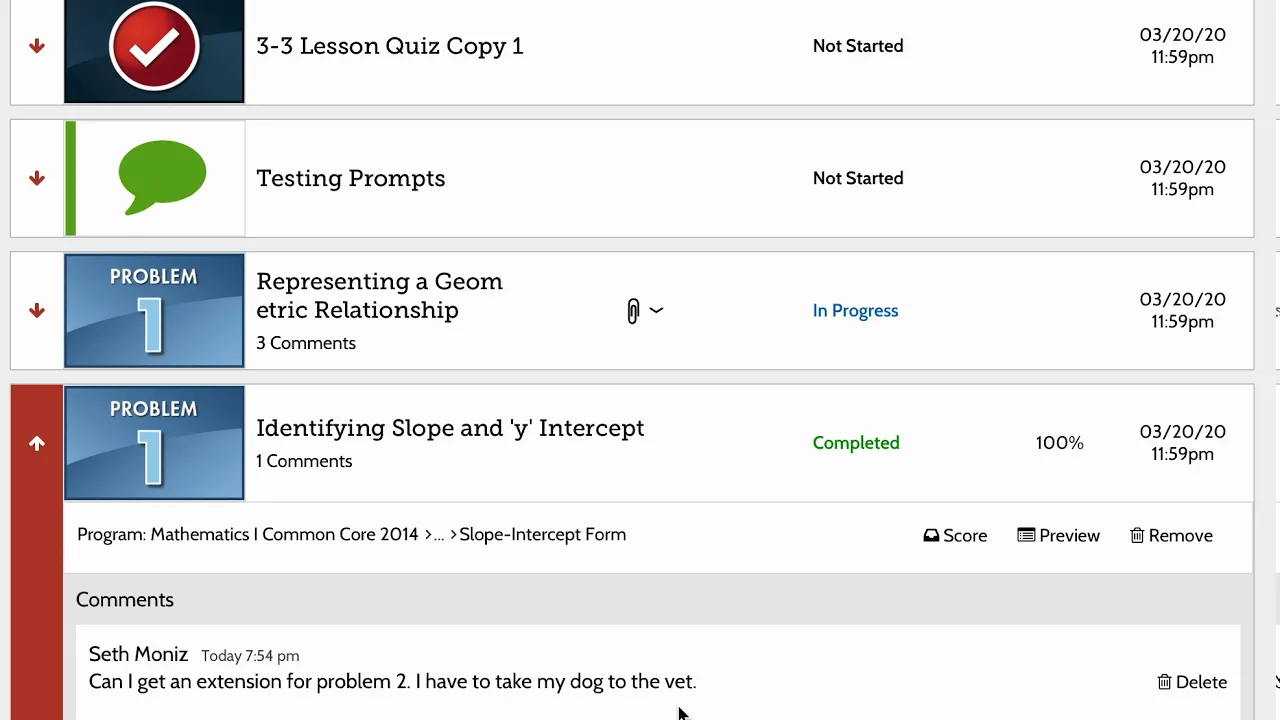Click the red checkmark quiz thumbnail
1280x720 pixels.
click(x=154, y=50)
